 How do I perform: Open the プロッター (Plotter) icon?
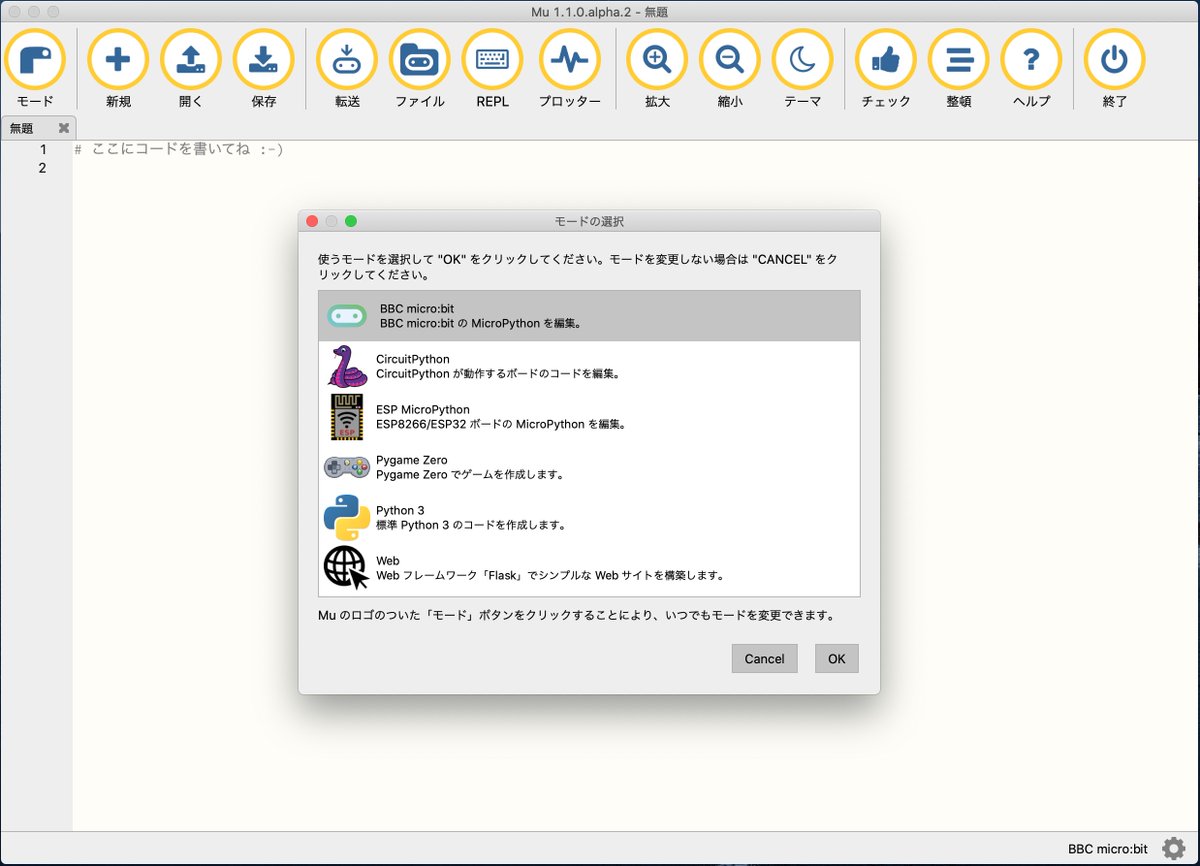pyautogui.click(x=570, y=60)
